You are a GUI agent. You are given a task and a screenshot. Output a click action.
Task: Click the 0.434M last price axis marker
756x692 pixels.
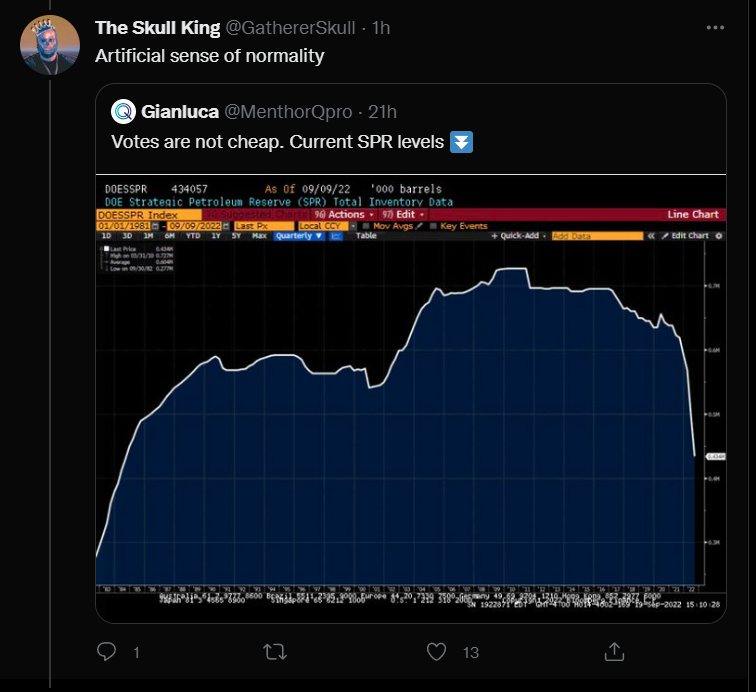click(x=716, y=456)
